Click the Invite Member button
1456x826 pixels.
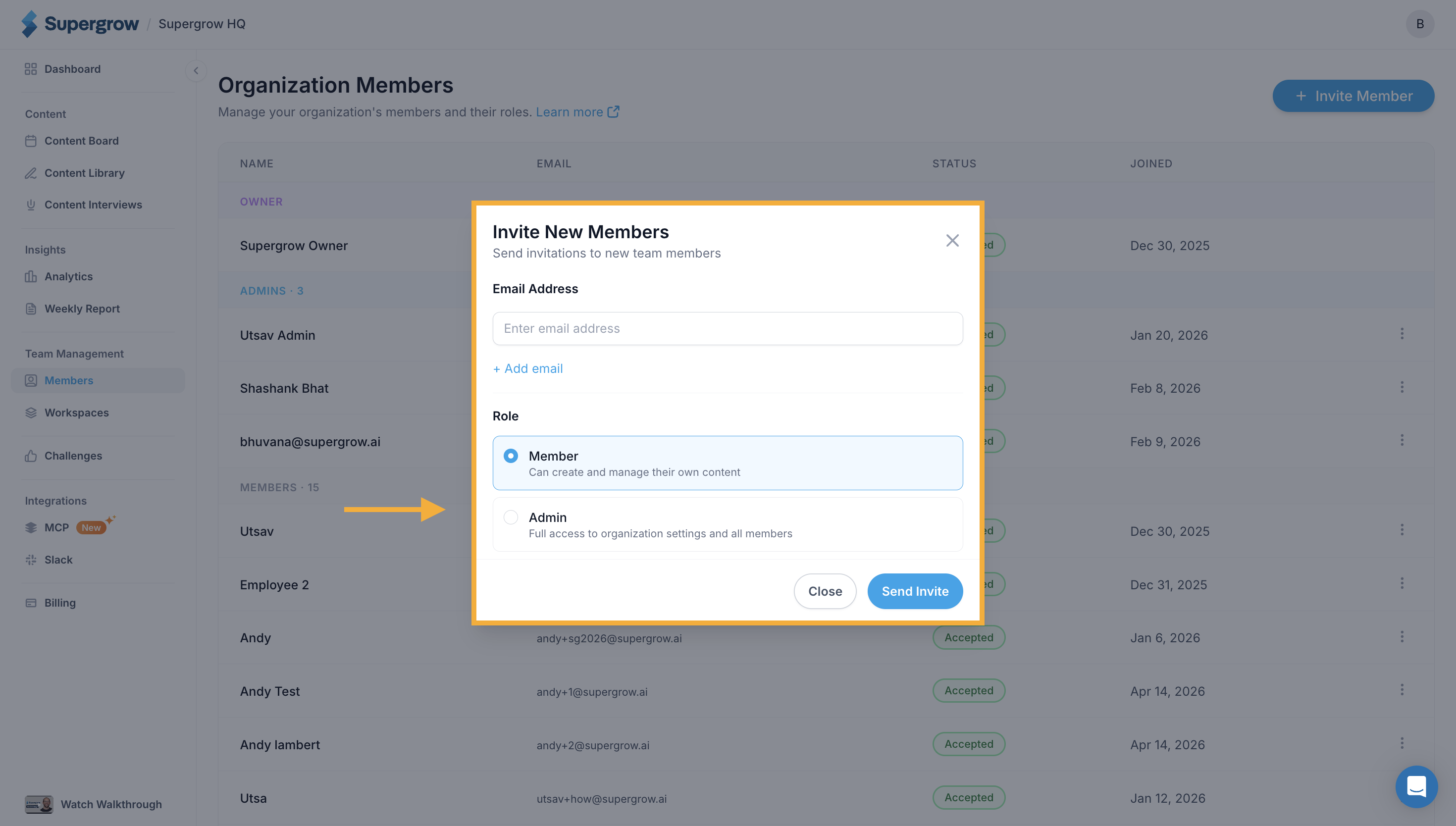(1353, 96)
